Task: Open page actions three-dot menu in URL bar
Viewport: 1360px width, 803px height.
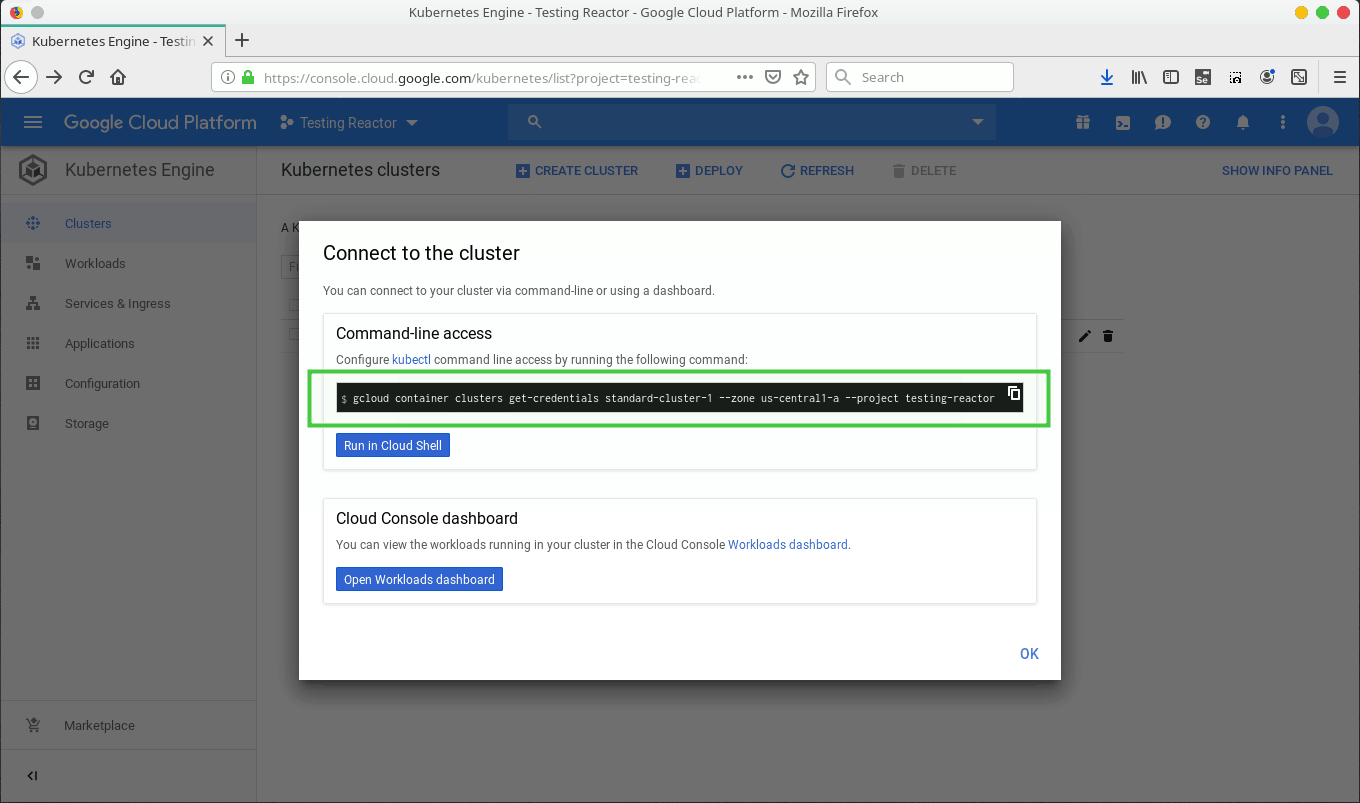Action: click(x=745, y=77)
